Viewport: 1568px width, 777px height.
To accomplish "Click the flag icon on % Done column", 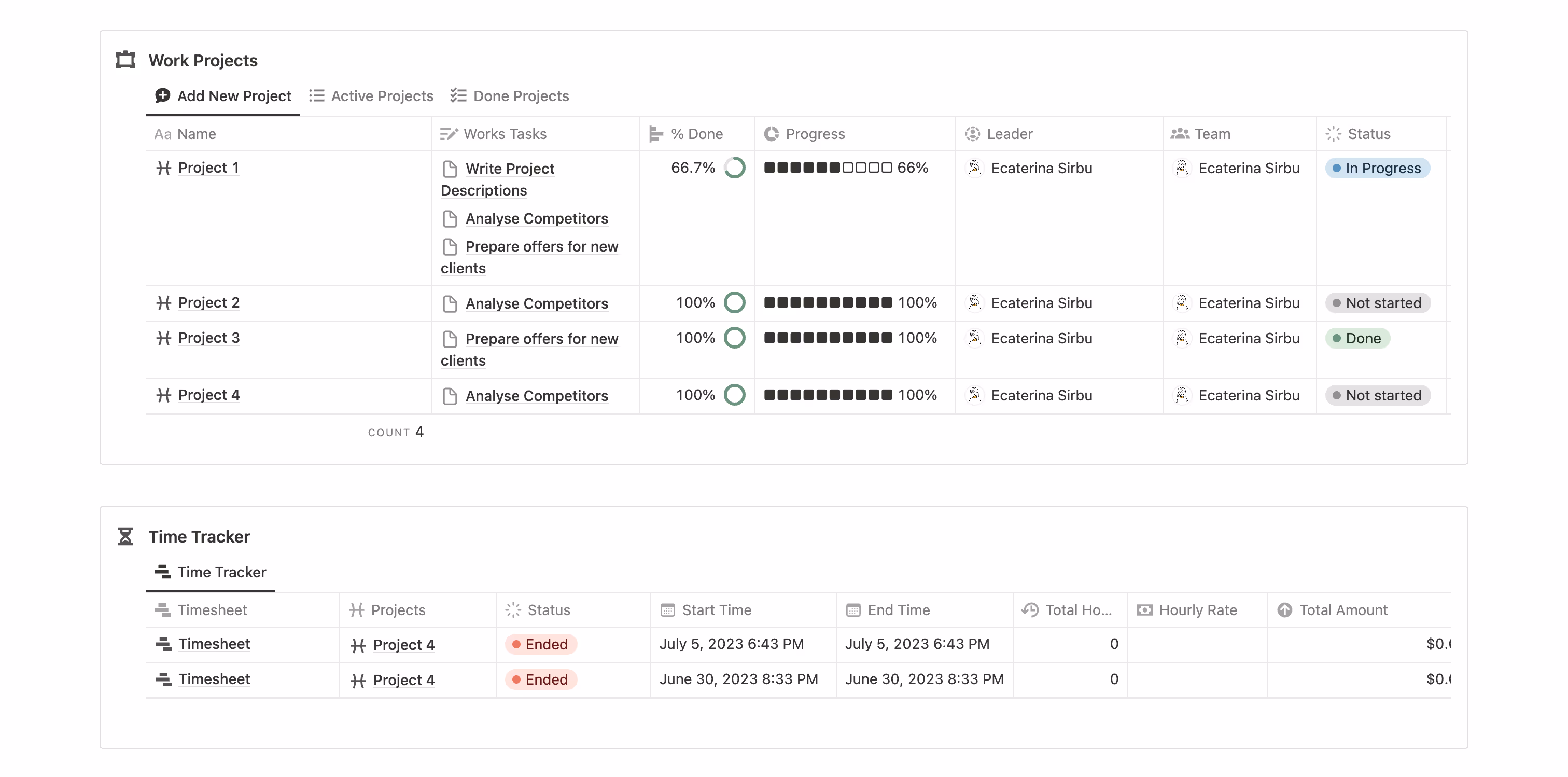I will (x=655, y=133).
